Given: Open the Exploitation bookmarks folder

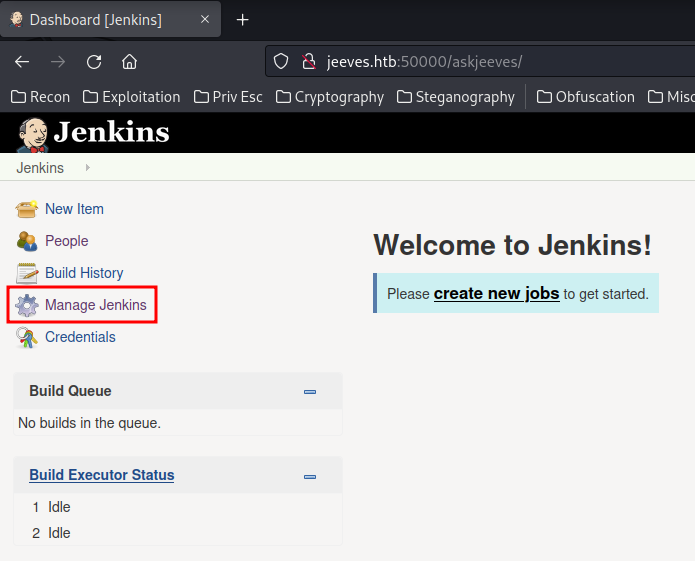Looking at the screenshot, I should [132, 97].
